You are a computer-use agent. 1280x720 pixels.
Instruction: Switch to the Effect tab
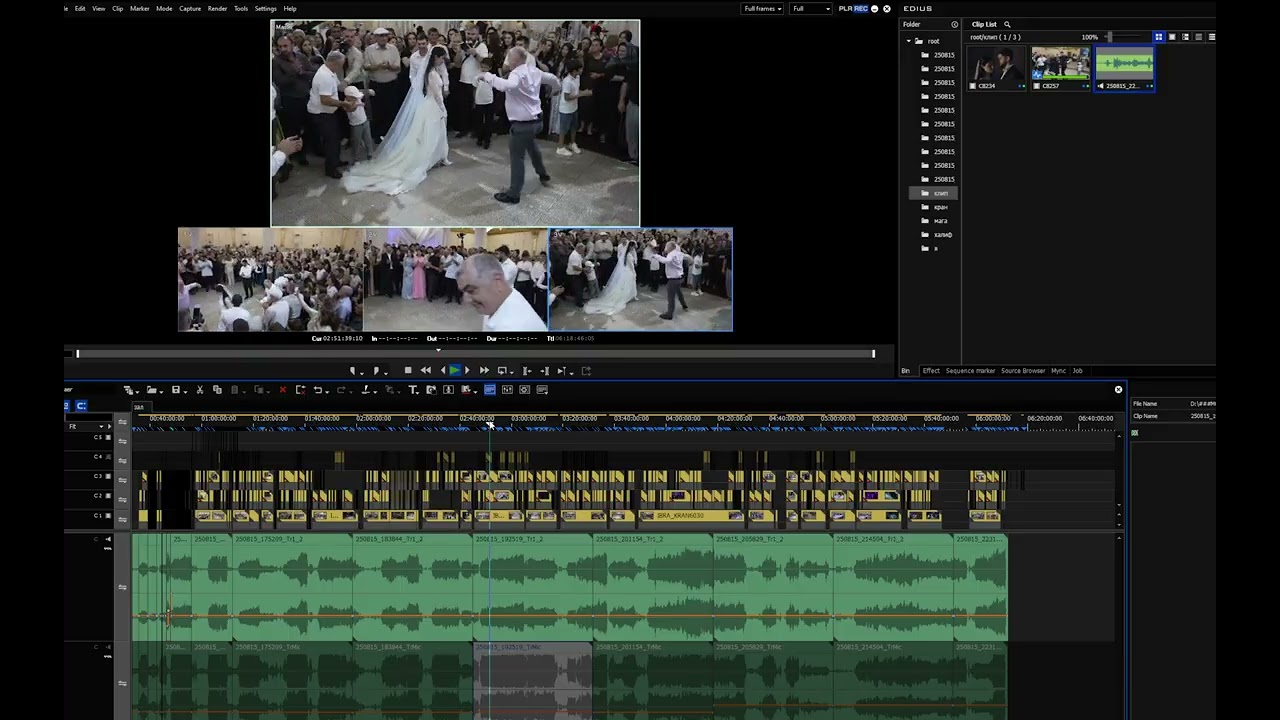(x=931, y=371)
